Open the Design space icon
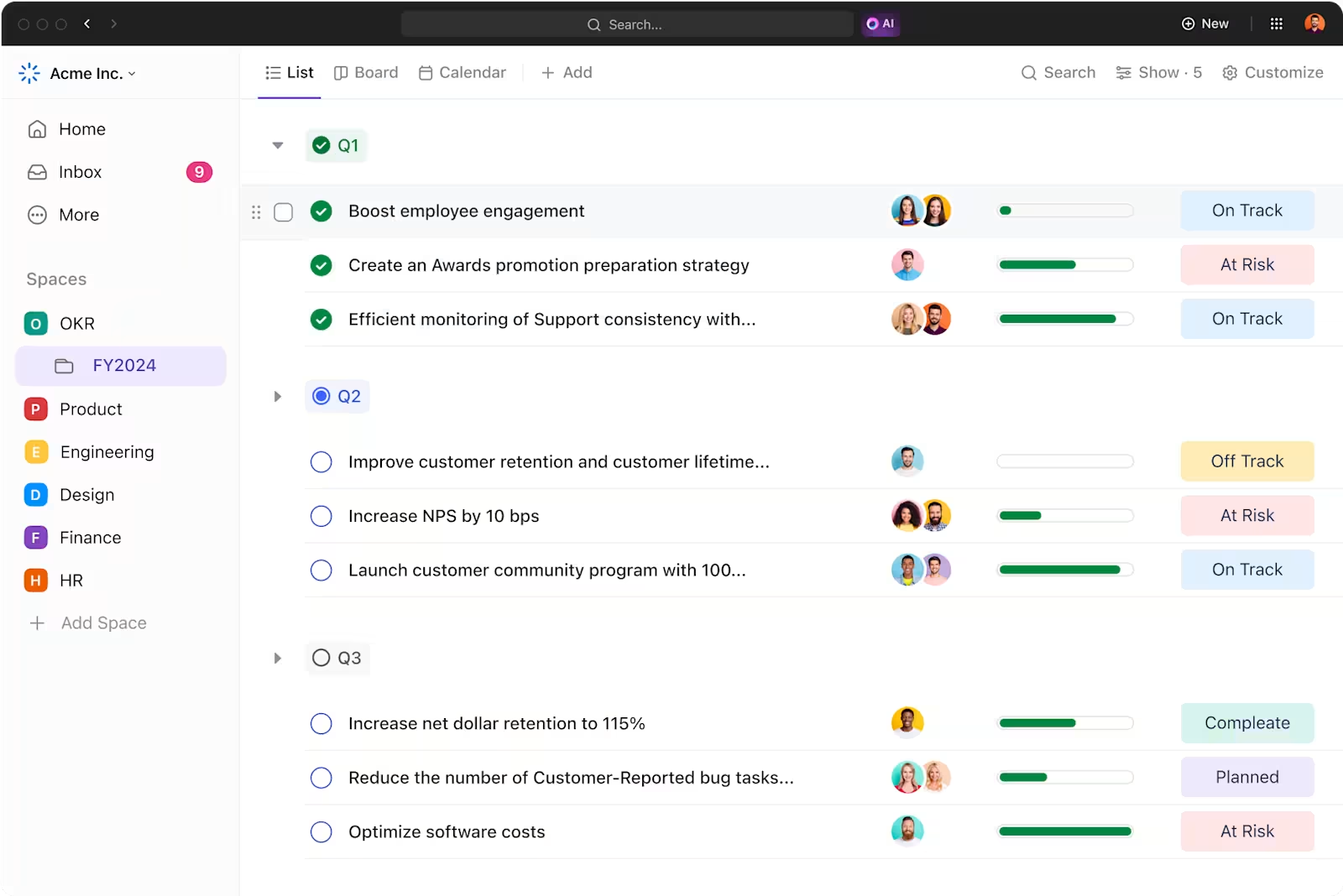 [35, 495]
